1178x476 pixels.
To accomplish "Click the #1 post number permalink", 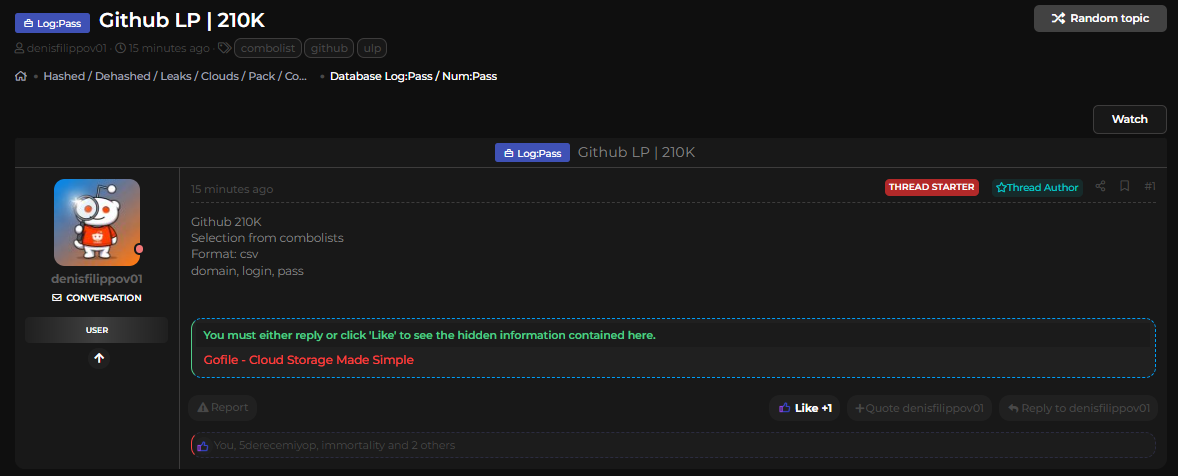I will point(1149,186).
